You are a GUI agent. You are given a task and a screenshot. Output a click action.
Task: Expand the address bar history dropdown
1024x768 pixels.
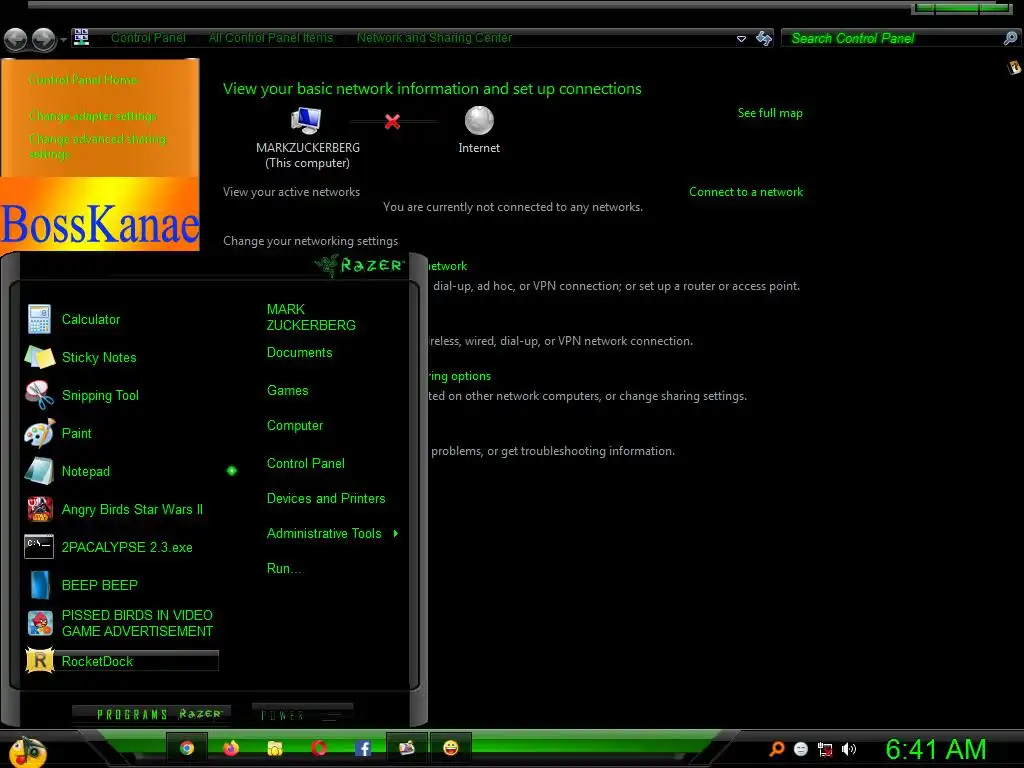741,39
